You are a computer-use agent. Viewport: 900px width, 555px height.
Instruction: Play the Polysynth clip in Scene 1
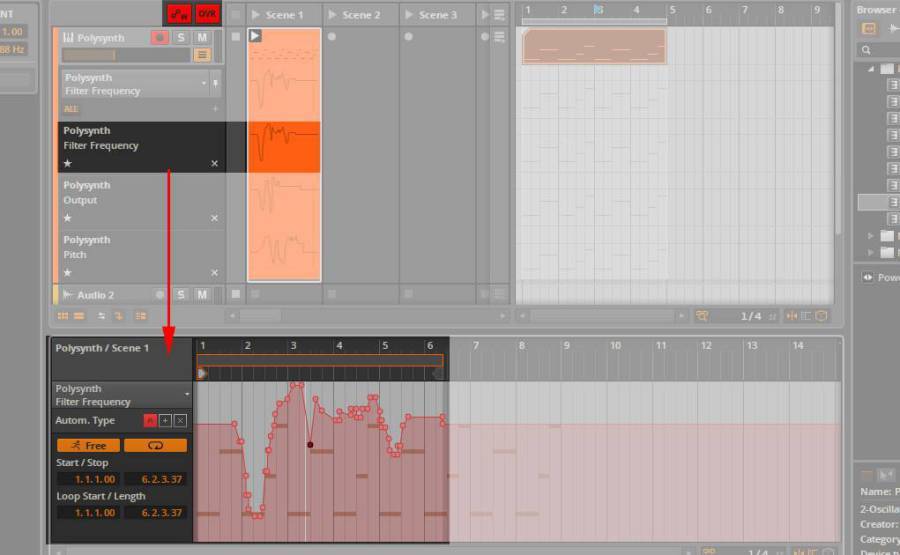coord(255,36)
